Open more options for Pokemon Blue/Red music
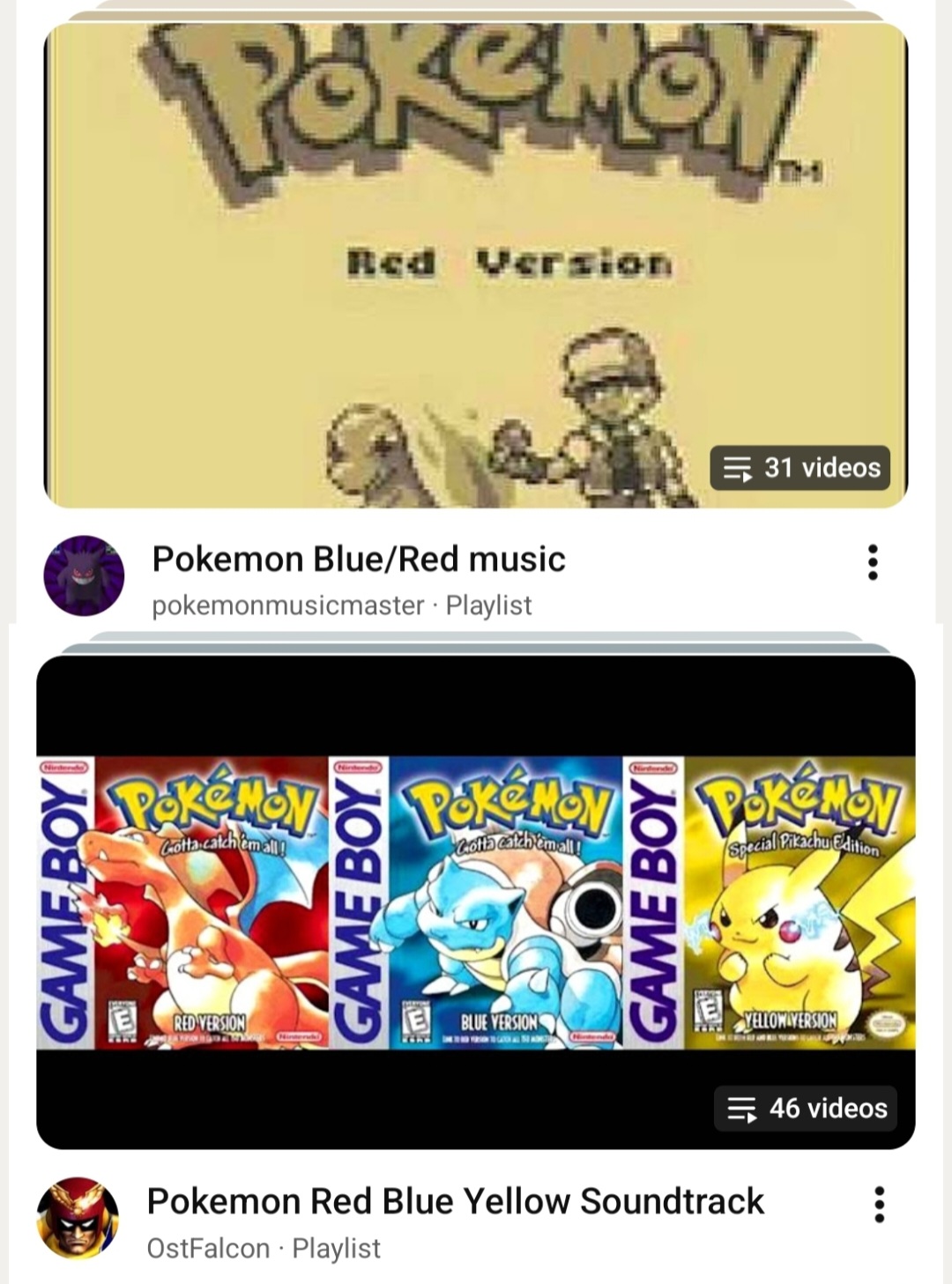The height and width of the screenshot is (1284, 952). (873, 562)
